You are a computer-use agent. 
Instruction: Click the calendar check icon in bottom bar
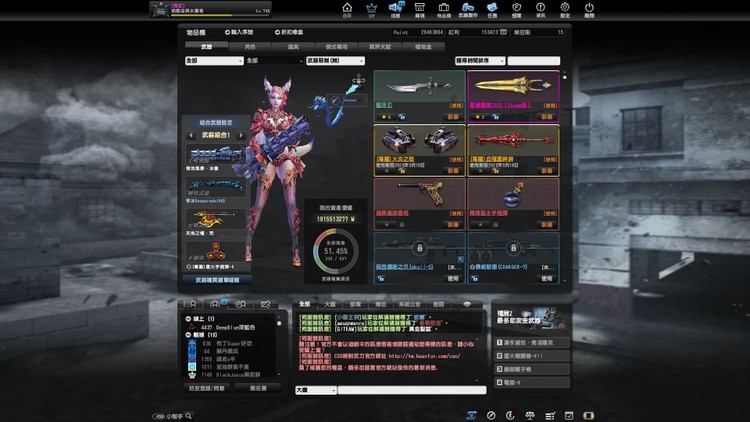click(569, 415)
